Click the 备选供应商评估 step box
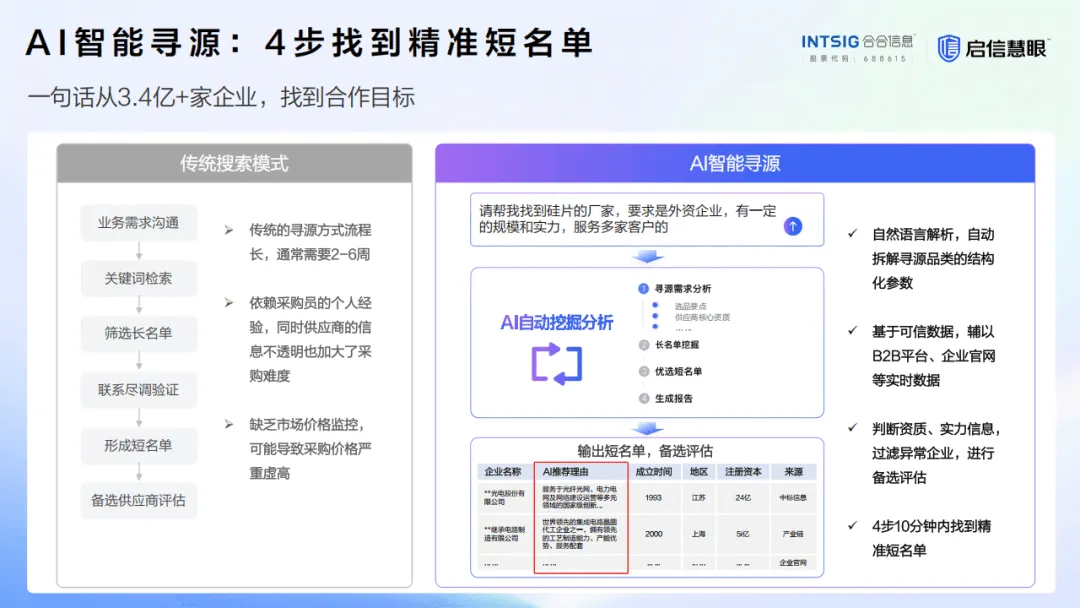Image resolution: width=1080 pixels, height=608 pixels. coord(138,501)
